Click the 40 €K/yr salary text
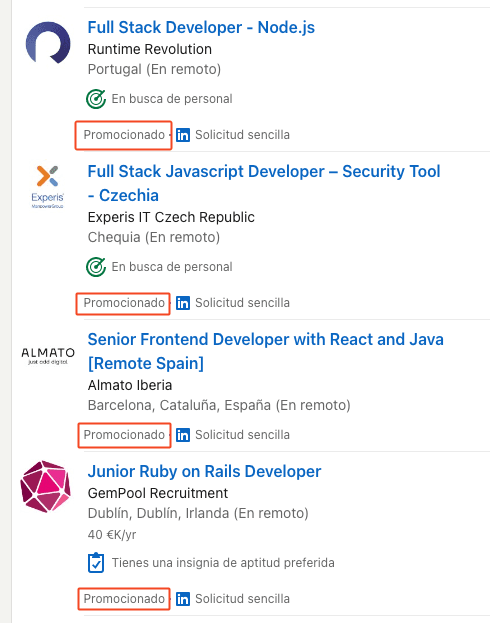 pos(112,535)
